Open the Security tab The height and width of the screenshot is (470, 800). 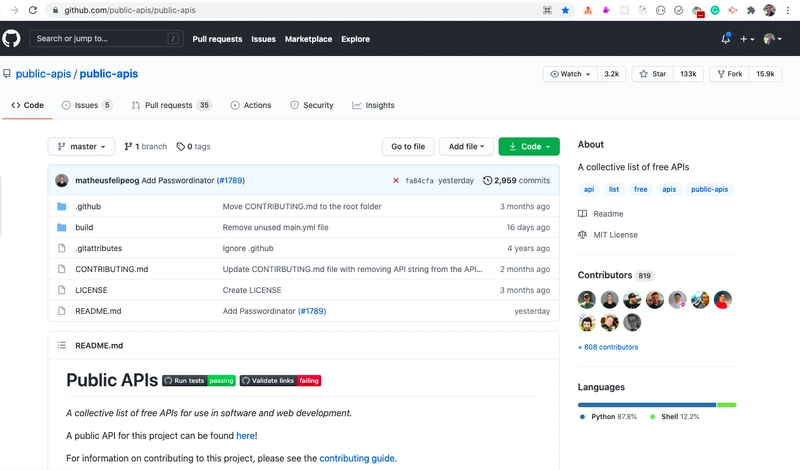click(x=312, y=105)
